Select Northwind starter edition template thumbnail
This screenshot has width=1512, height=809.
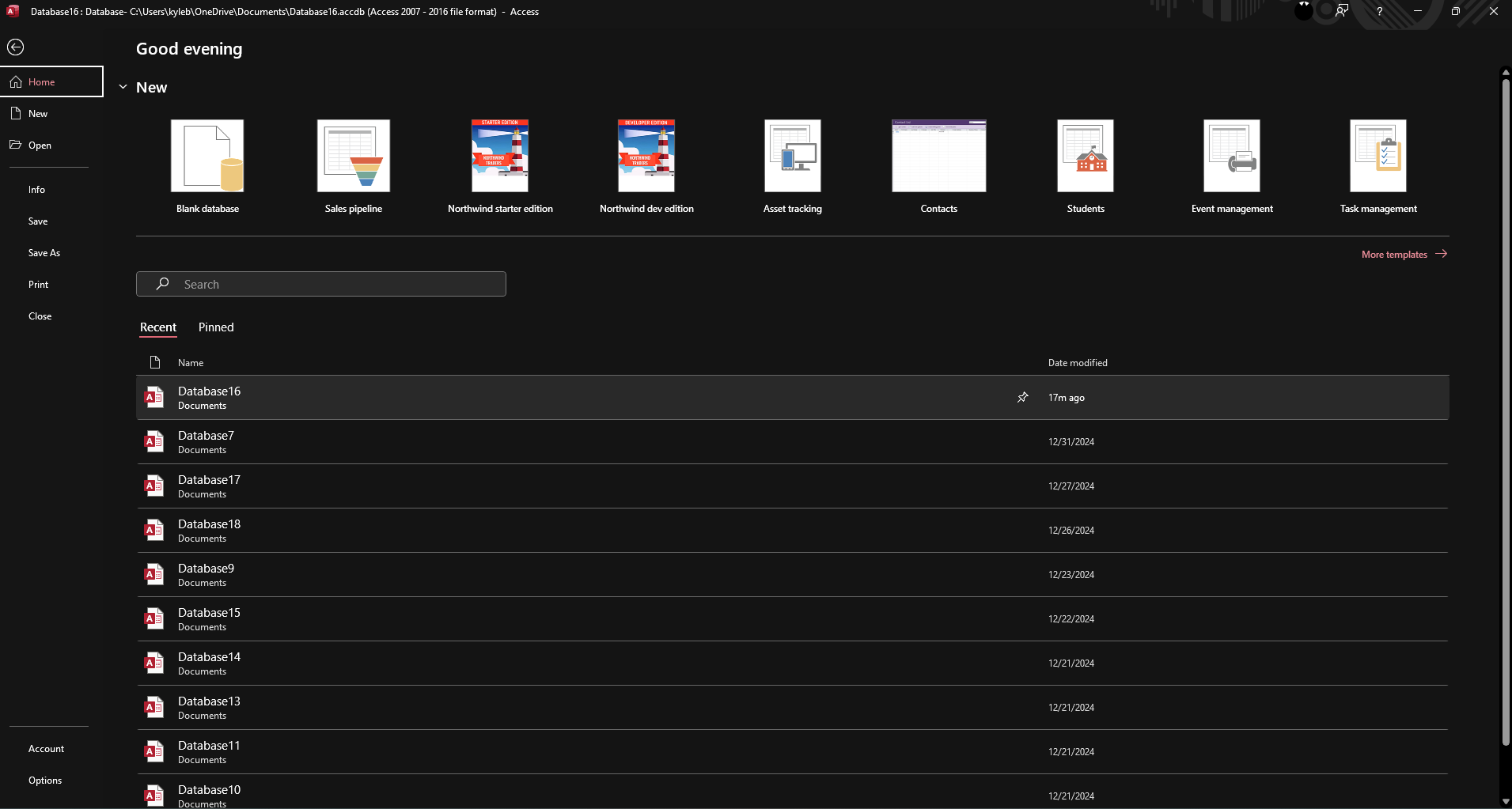point(500,156)
